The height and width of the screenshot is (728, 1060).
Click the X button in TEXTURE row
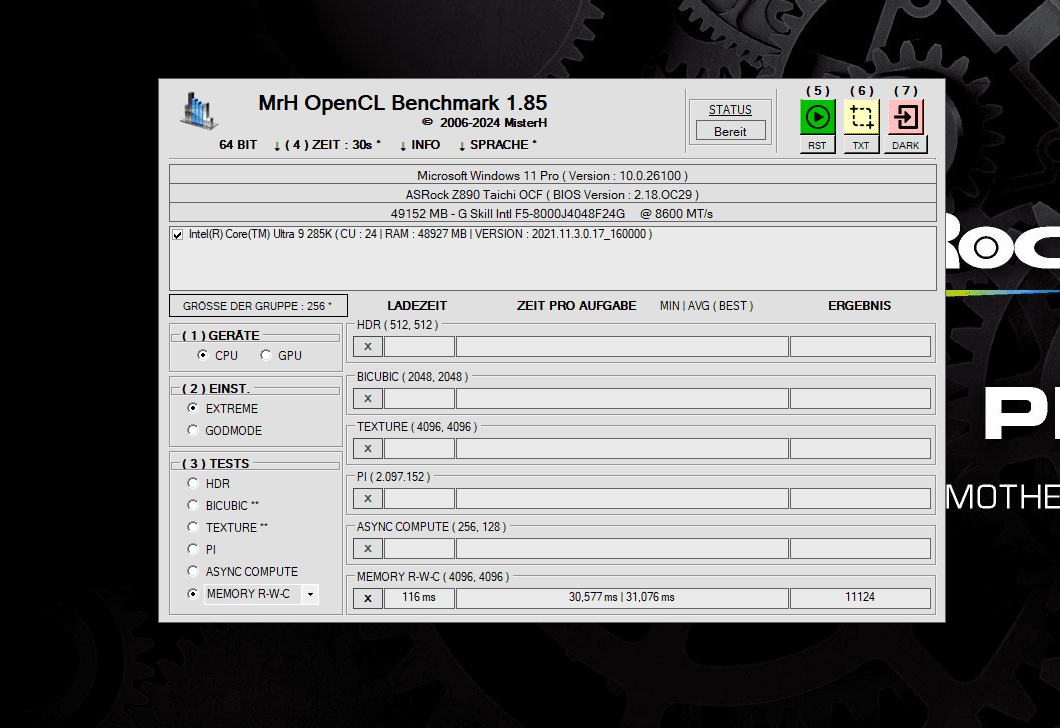368,449
